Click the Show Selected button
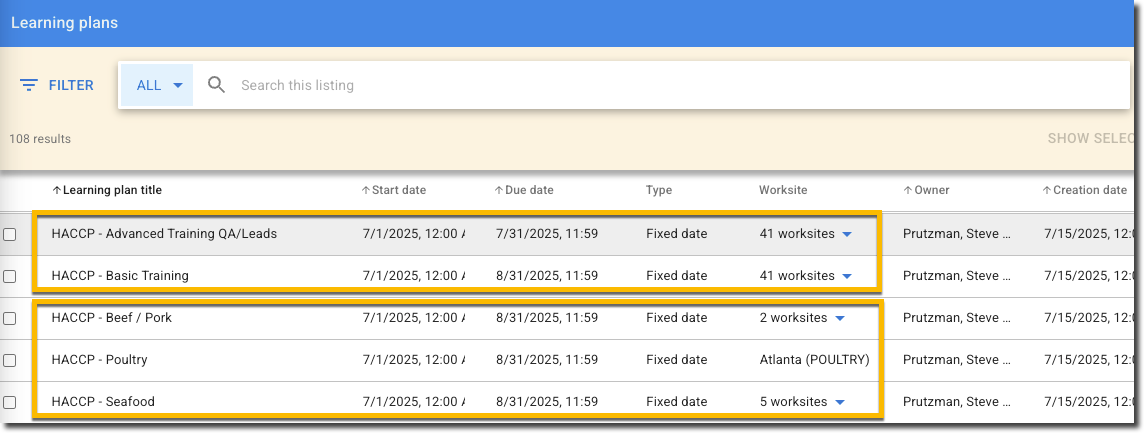The height and width of the screenshot is (433, 1144). click(1094, 138)
